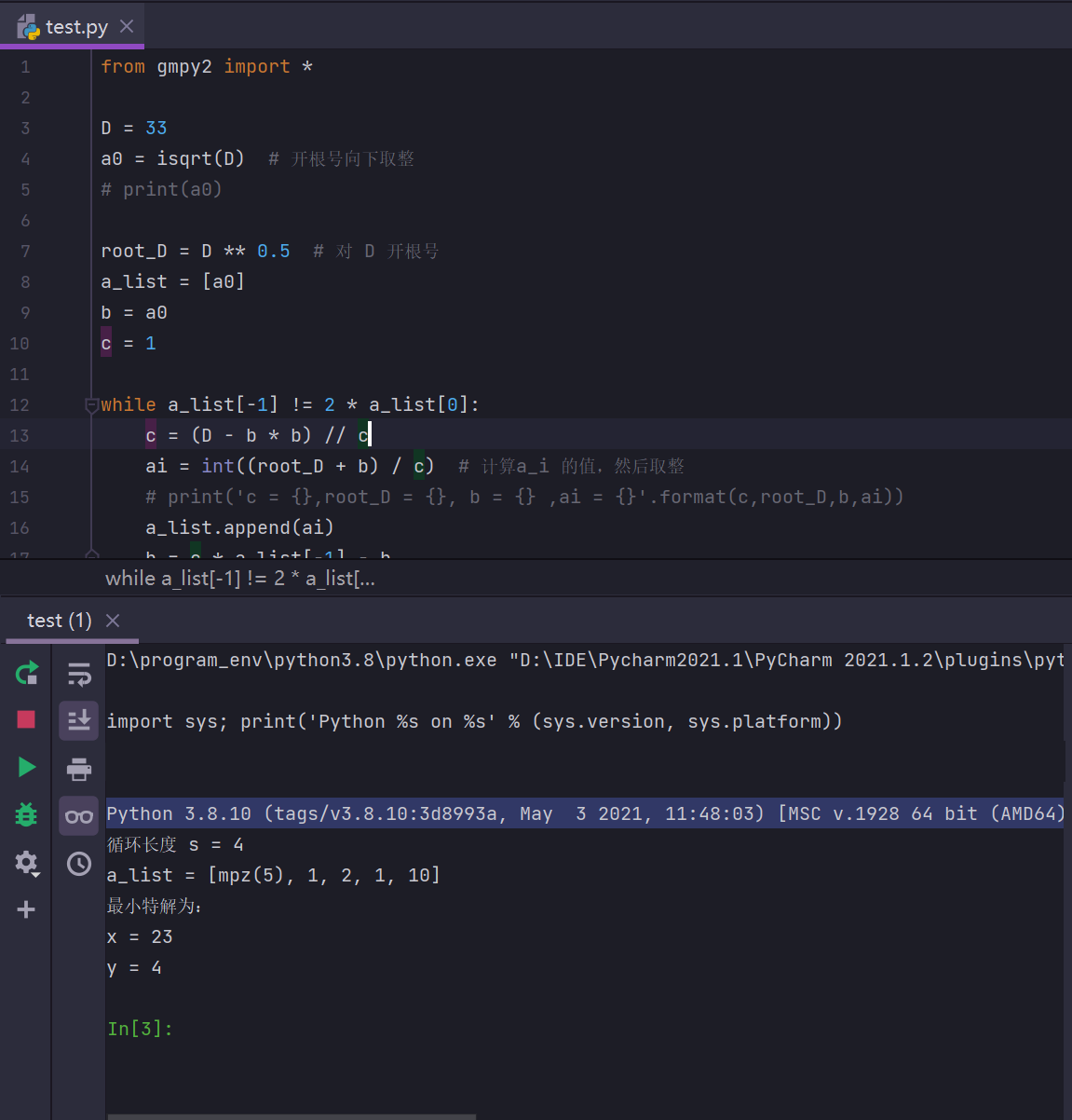
Task: Click line number 13 in gutter
Action: click(x=20, y=435)
